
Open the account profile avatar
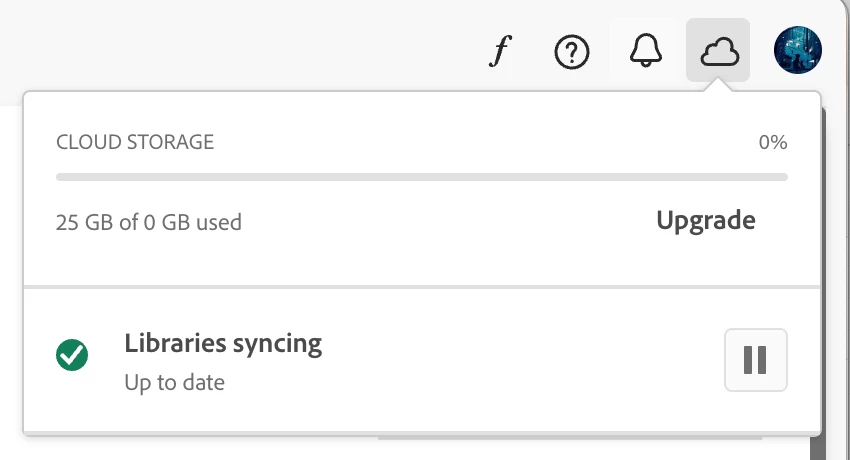798,50
